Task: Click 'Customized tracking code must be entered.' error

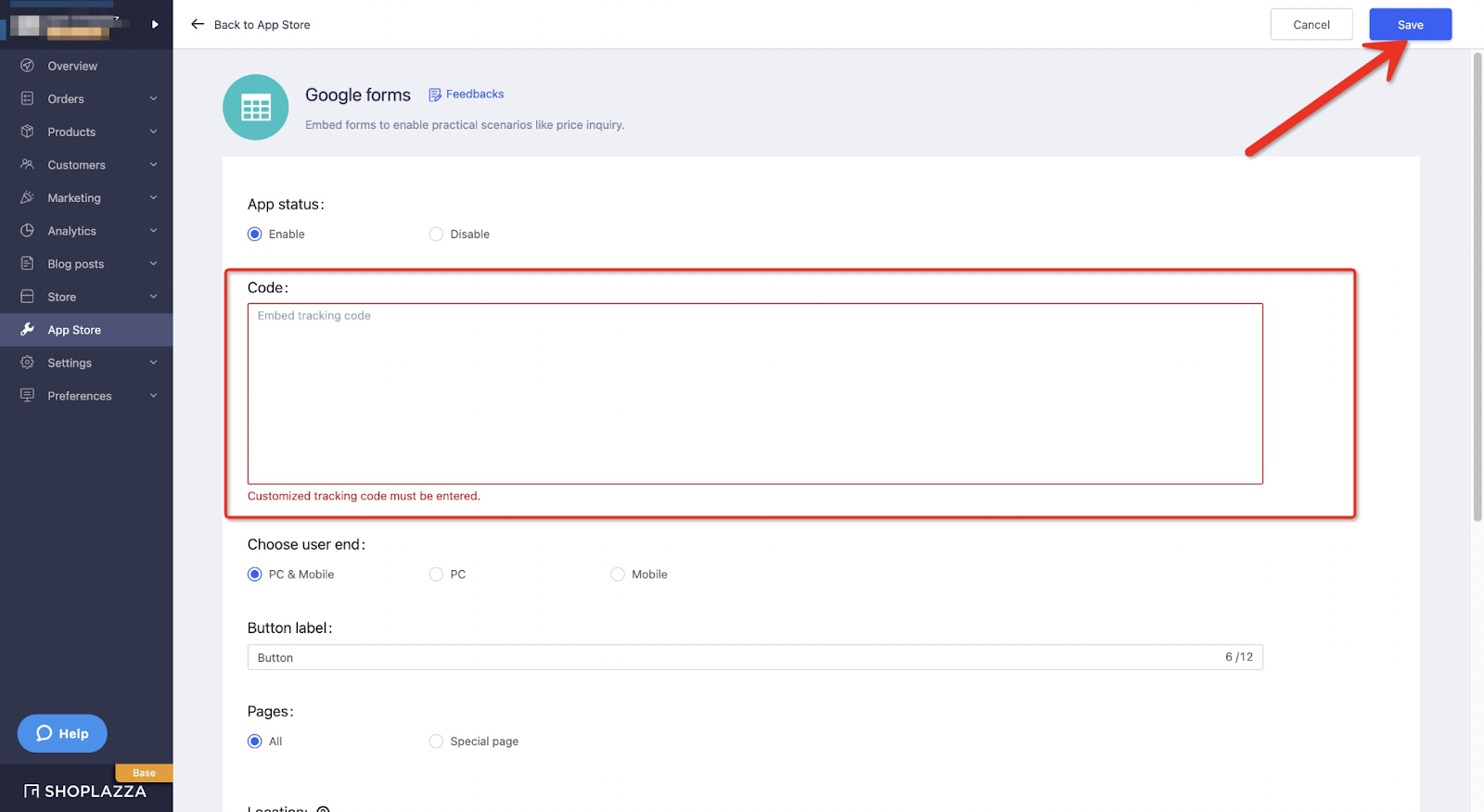Action: pos(364,496)
